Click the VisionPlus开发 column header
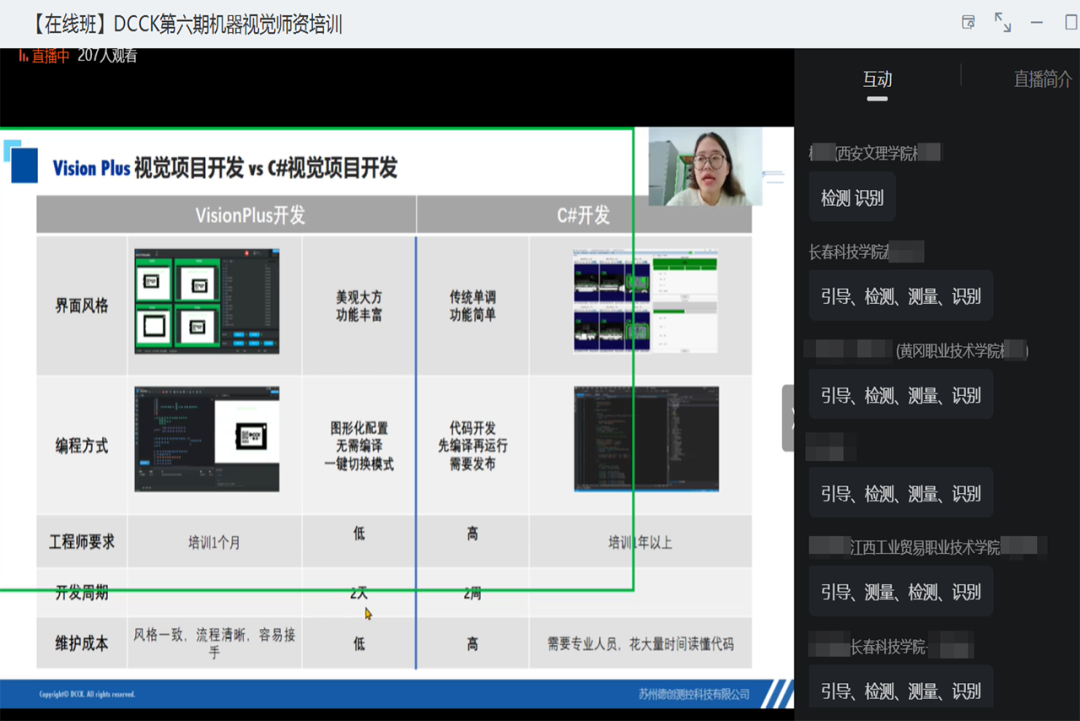Screen dimensions: 1080x721 pos(250,216)
